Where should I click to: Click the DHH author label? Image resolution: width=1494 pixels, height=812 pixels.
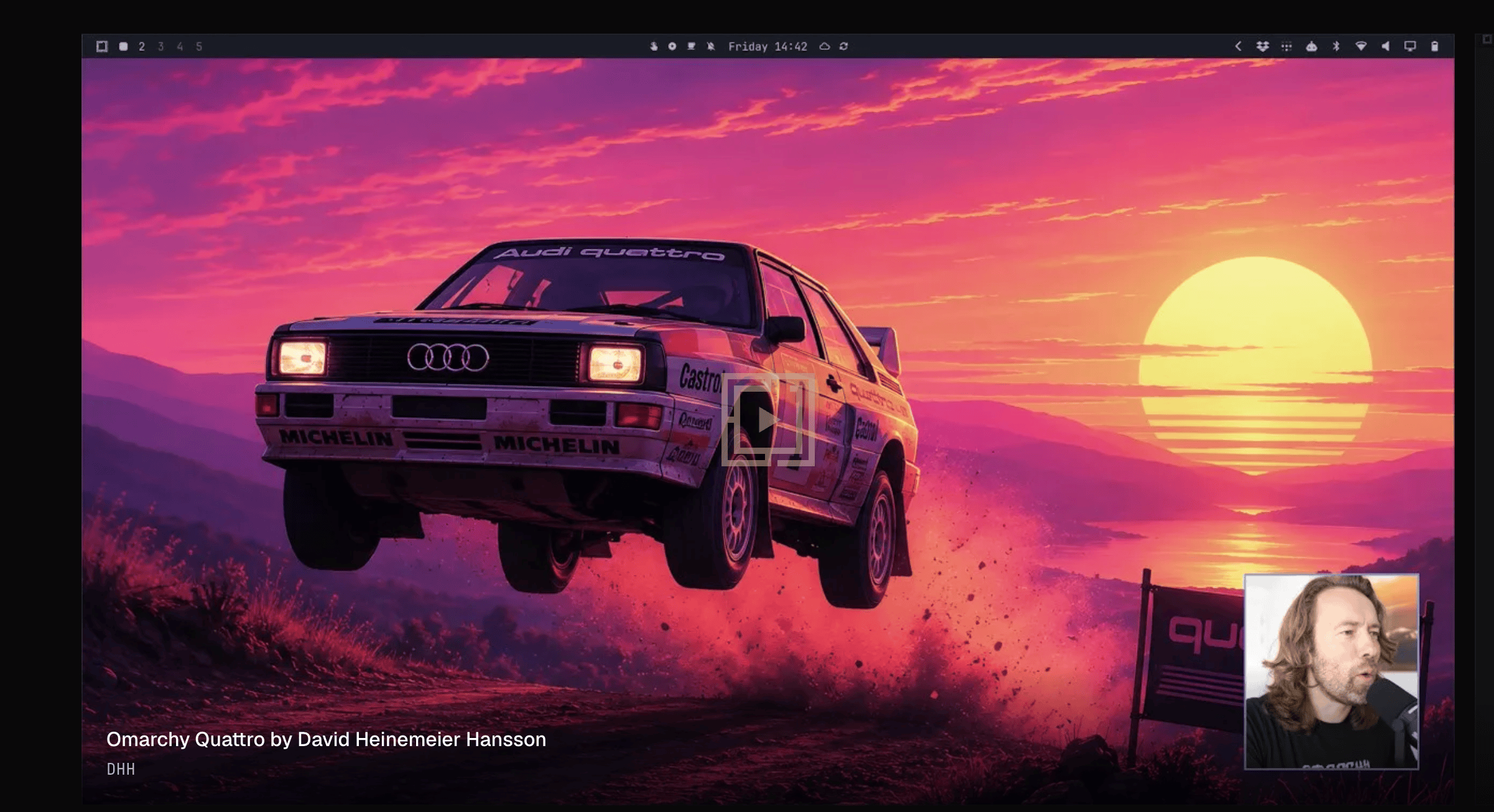121,769
